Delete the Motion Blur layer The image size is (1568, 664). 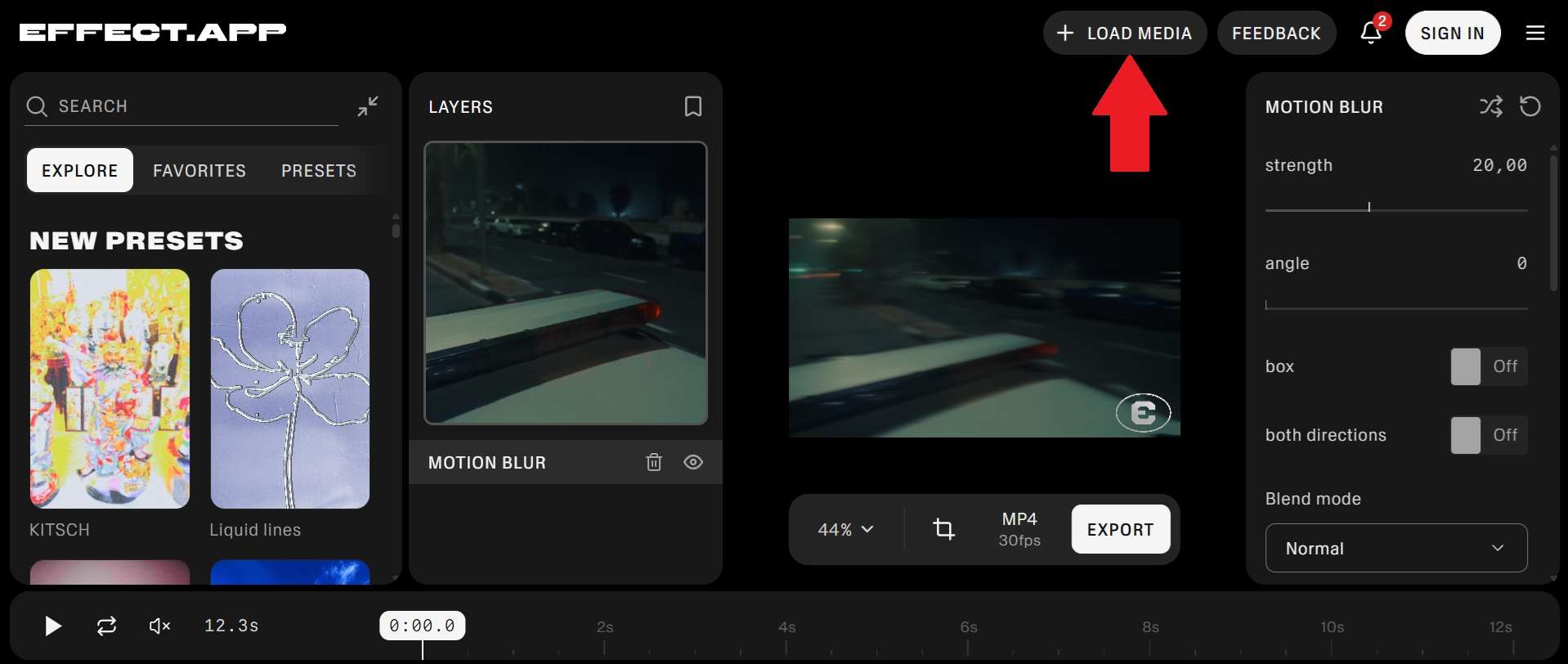coord(654,462)
